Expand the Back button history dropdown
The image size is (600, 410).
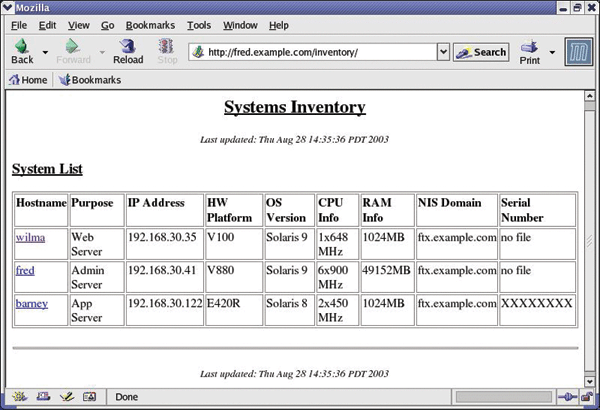coord(45,52)
